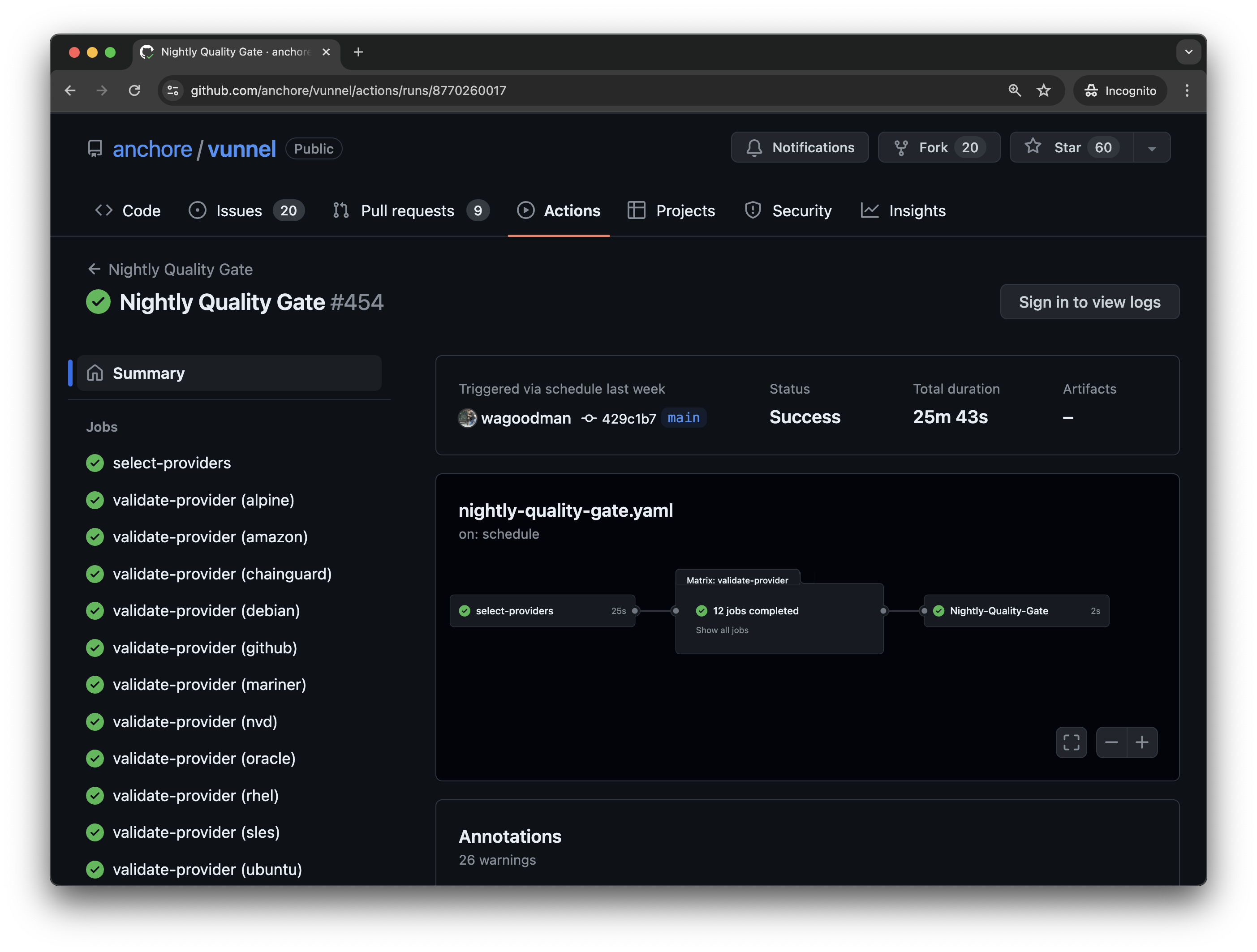Image resolution: width=1257 pixels, height=952 pixels.
Task: Expand the tab search dropdown
Action: (x=1188, y=52)
